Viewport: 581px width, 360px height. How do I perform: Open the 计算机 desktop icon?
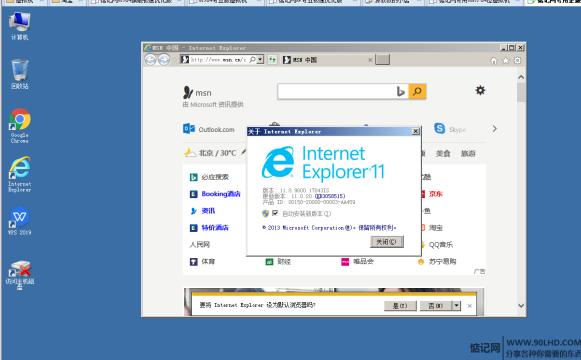[x=19, y=26]
